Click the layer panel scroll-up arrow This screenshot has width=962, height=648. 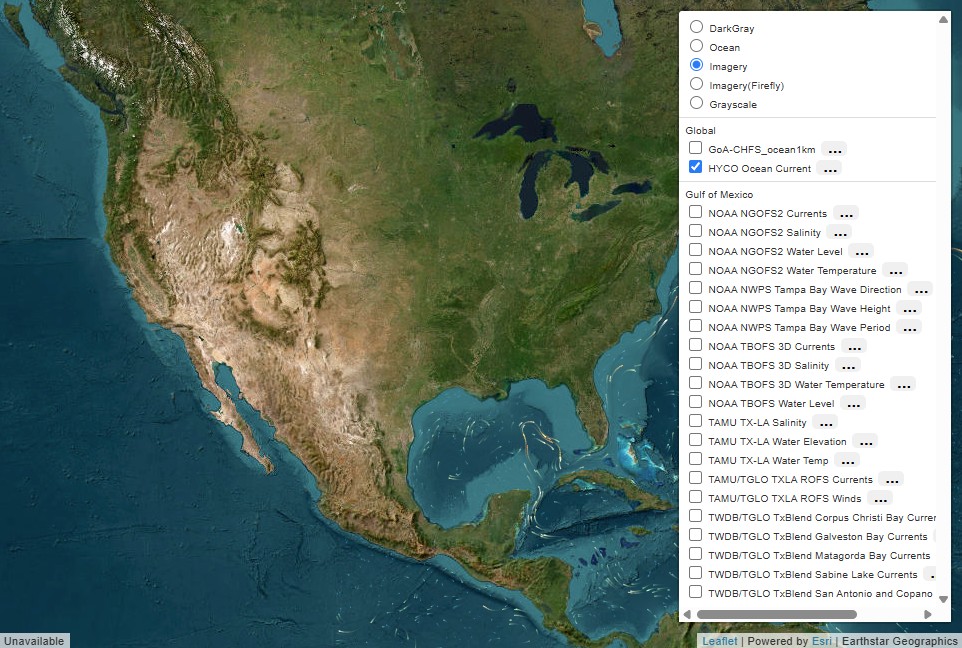click(x=943, y=20)
